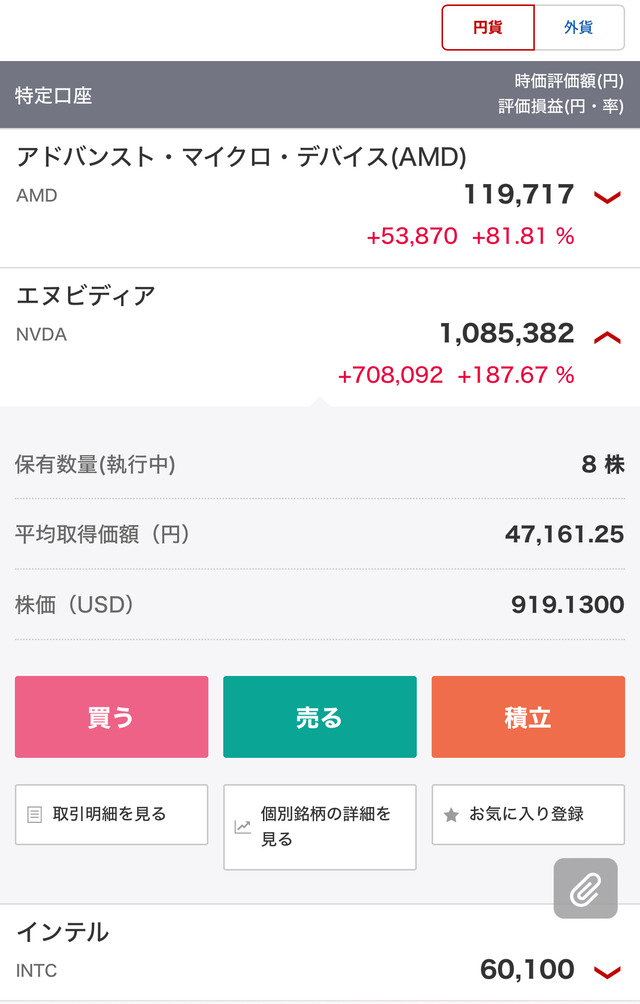Open 取引明細を見る transaction details
This screenshot has width=640, height=1004.
click(111, 814)
